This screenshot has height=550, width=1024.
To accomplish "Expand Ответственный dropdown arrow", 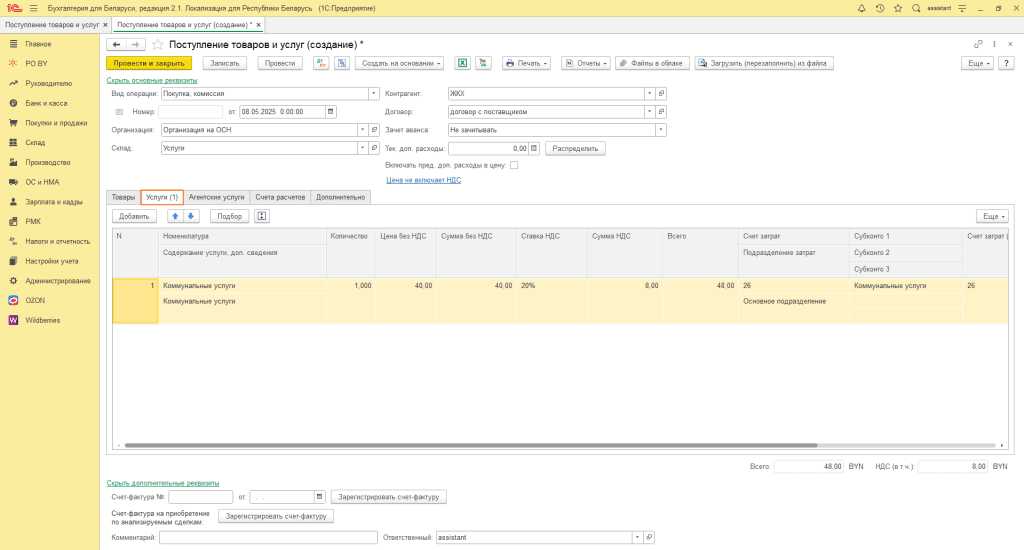I will click(637, 538).
